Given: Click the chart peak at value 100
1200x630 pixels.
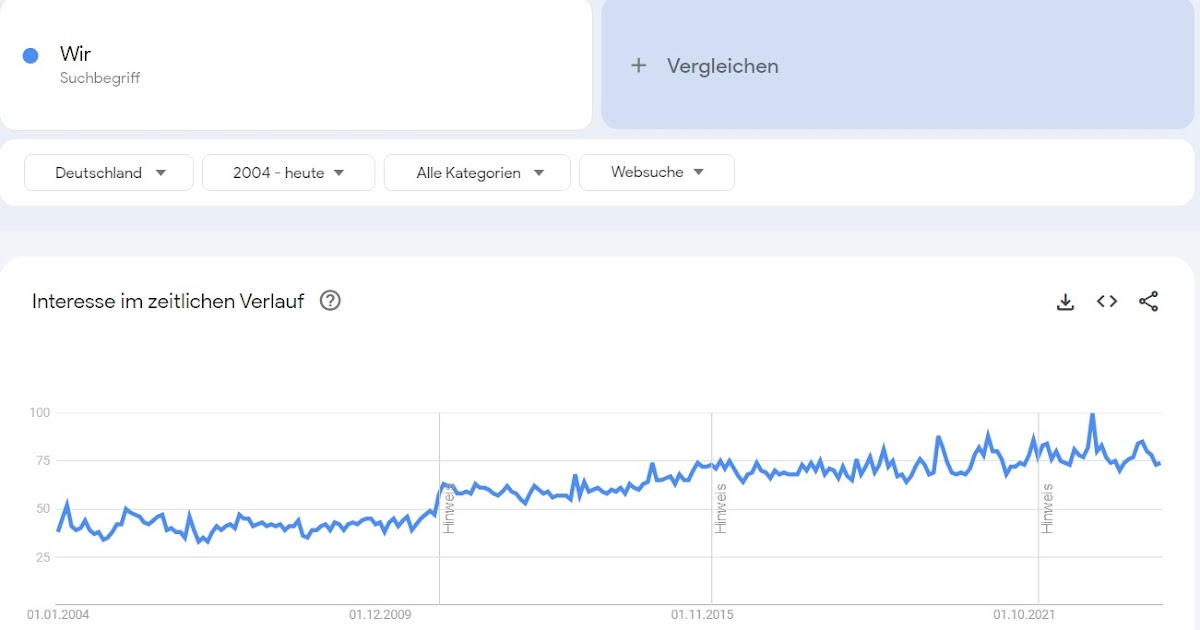Looking at the screenshot, I should 1092,414.
